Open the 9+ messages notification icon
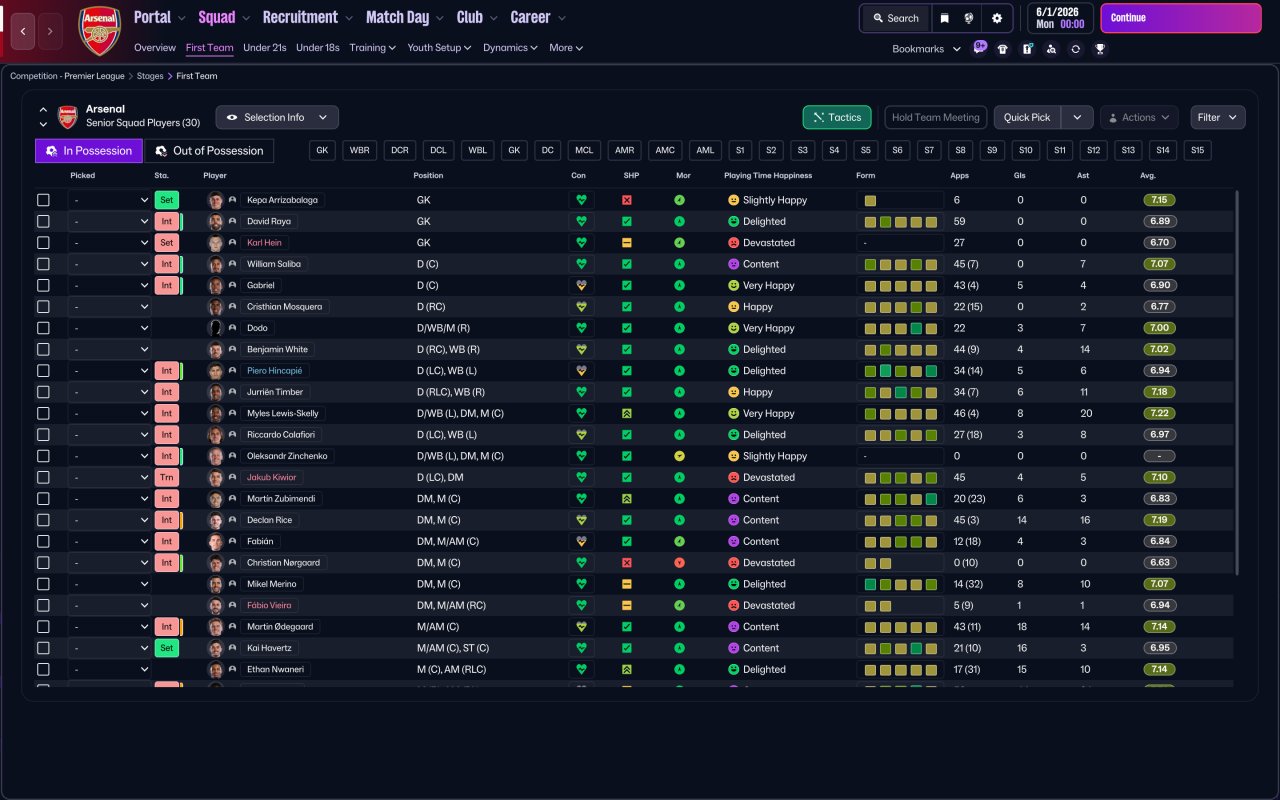Viewport: 1280px width, 800px height. [979, 48]
